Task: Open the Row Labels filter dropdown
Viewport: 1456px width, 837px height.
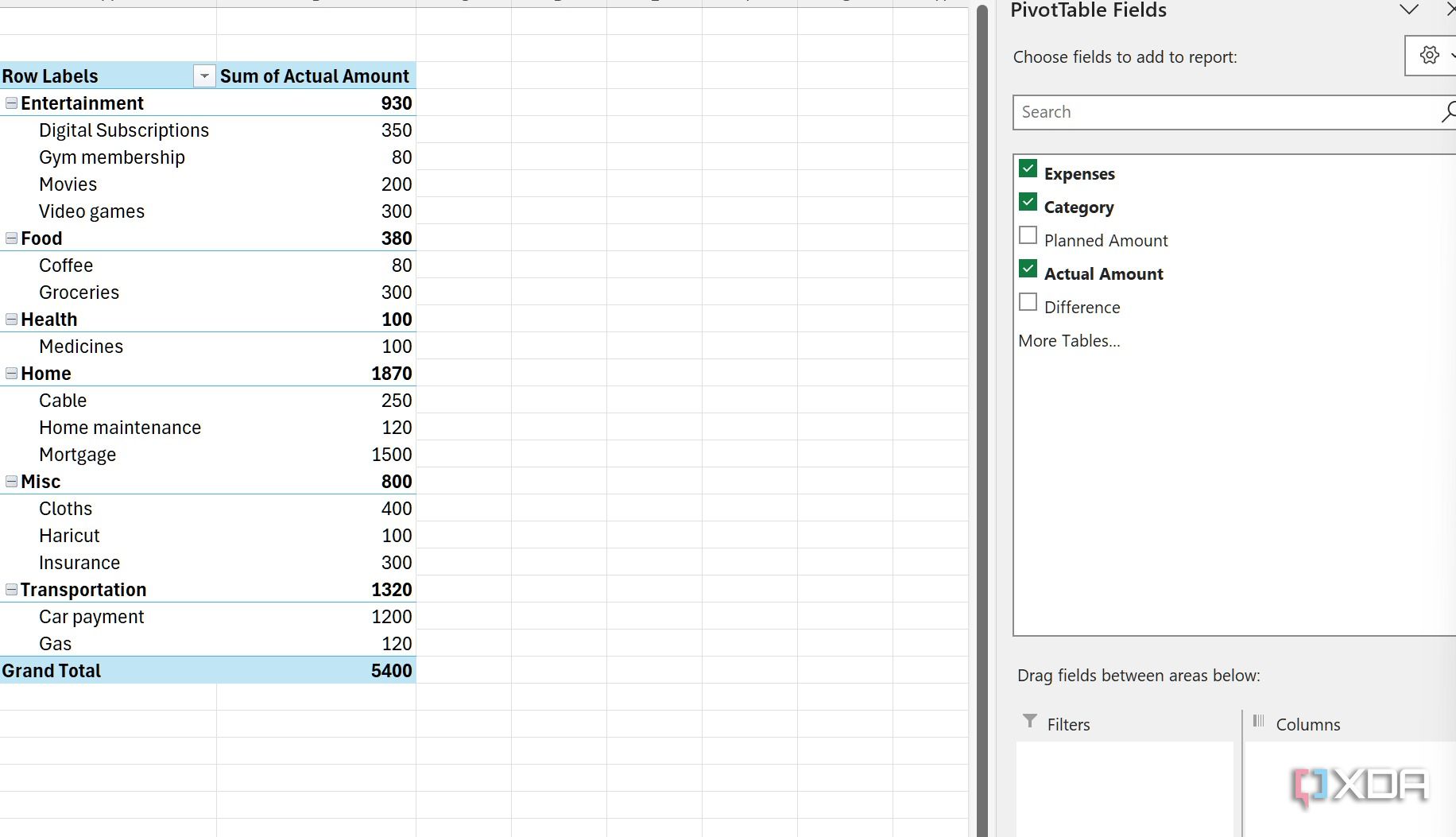Action: pyautogui.click(x=204, y=76)
